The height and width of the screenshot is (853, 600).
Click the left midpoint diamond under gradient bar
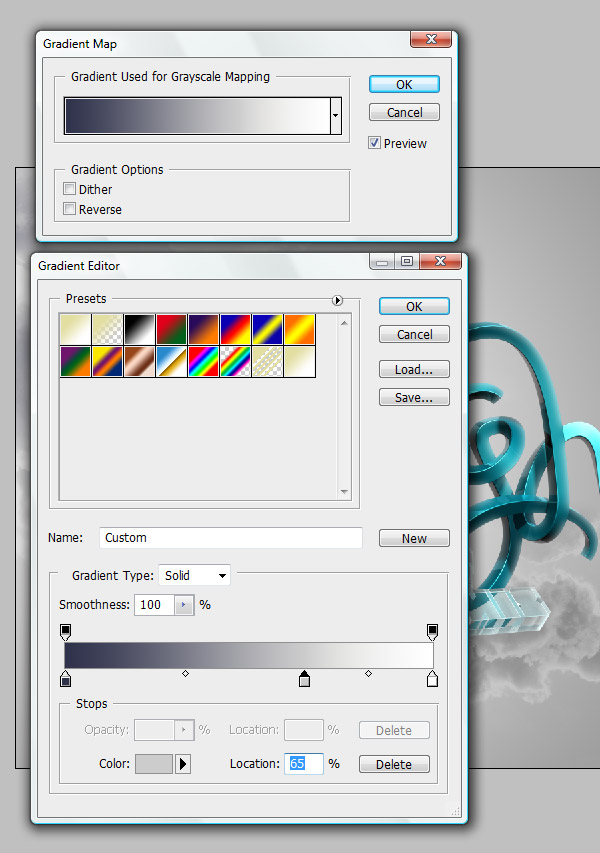pos(185,673)
